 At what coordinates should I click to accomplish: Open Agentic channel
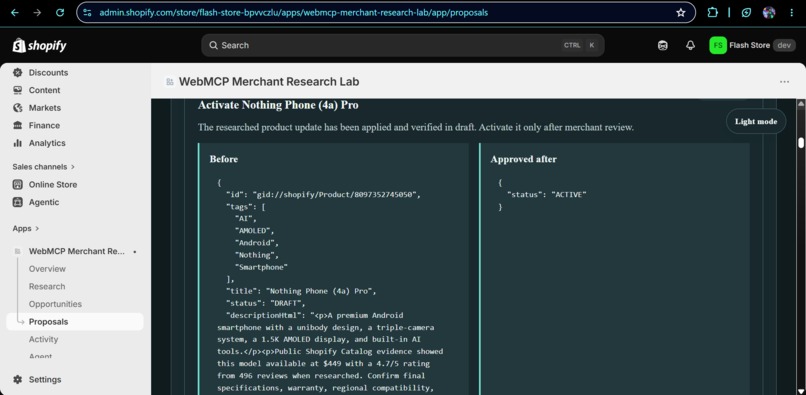click(44, 202)
